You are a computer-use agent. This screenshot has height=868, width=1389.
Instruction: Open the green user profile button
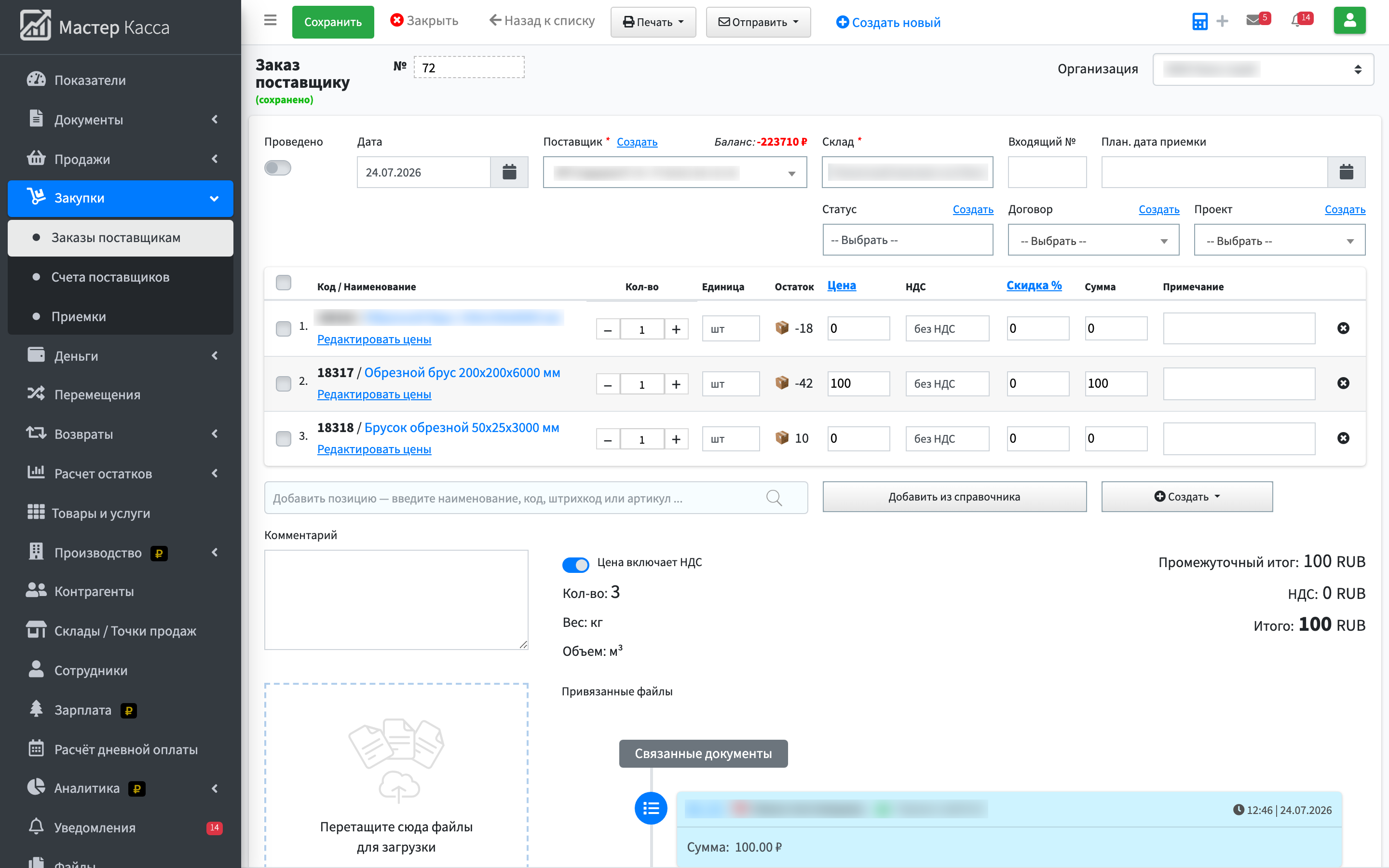(1349, 21)
